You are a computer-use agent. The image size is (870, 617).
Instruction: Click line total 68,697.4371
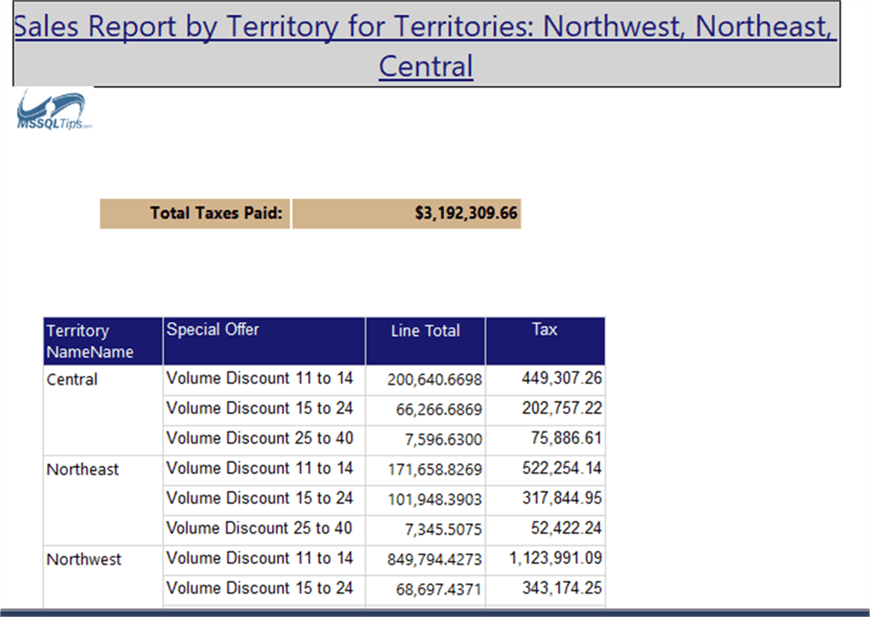click(426, 590)
